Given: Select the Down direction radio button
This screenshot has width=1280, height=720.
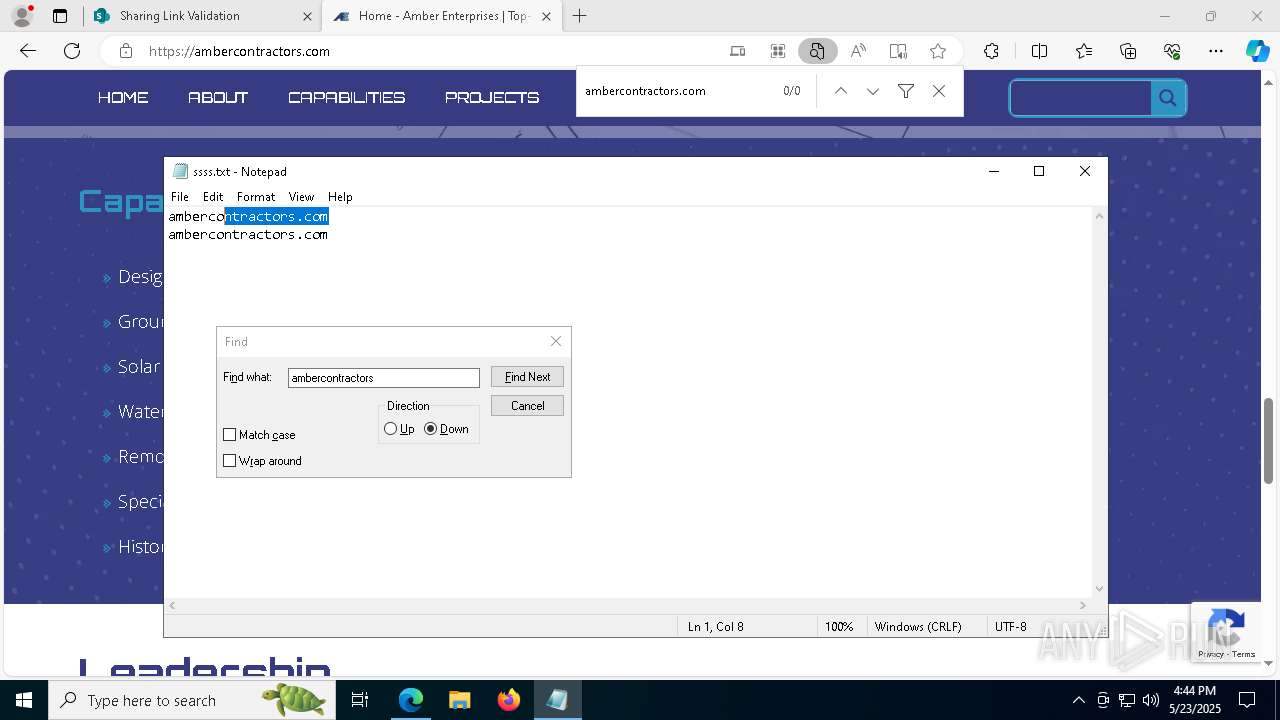Looking at the screenshot, I should pos(431,429).
